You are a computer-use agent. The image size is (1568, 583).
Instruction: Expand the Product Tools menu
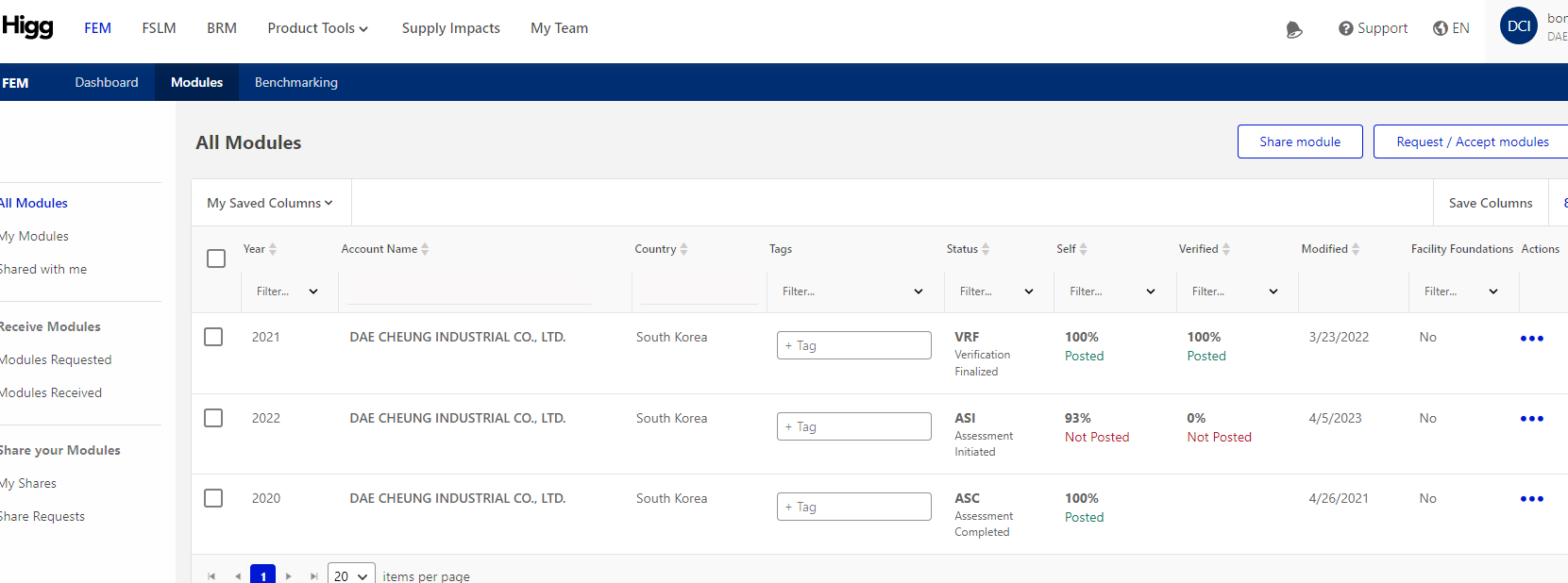317,28
